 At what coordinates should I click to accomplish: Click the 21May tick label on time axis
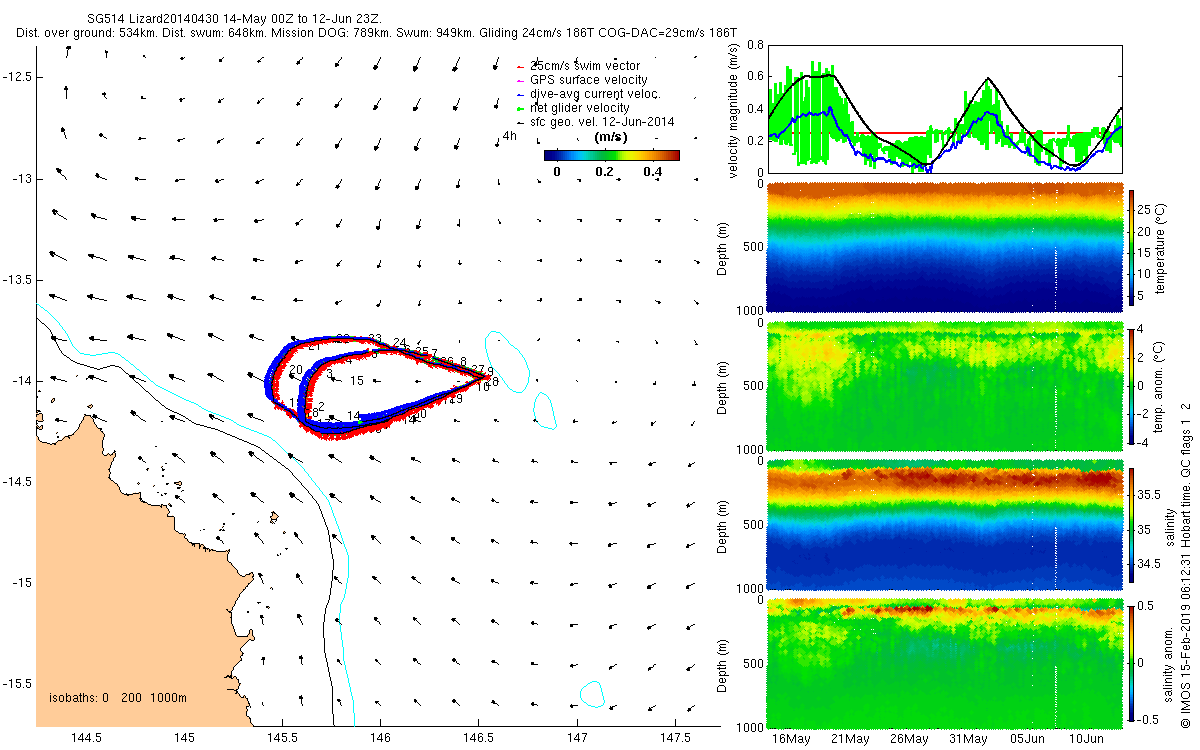(x=851, y=738)
